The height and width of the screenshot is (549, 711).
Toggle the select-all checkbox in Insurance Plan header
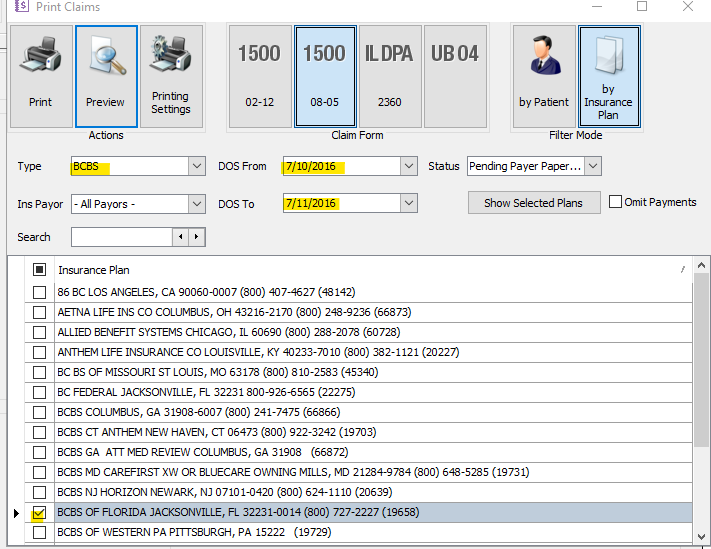[39, 270]
